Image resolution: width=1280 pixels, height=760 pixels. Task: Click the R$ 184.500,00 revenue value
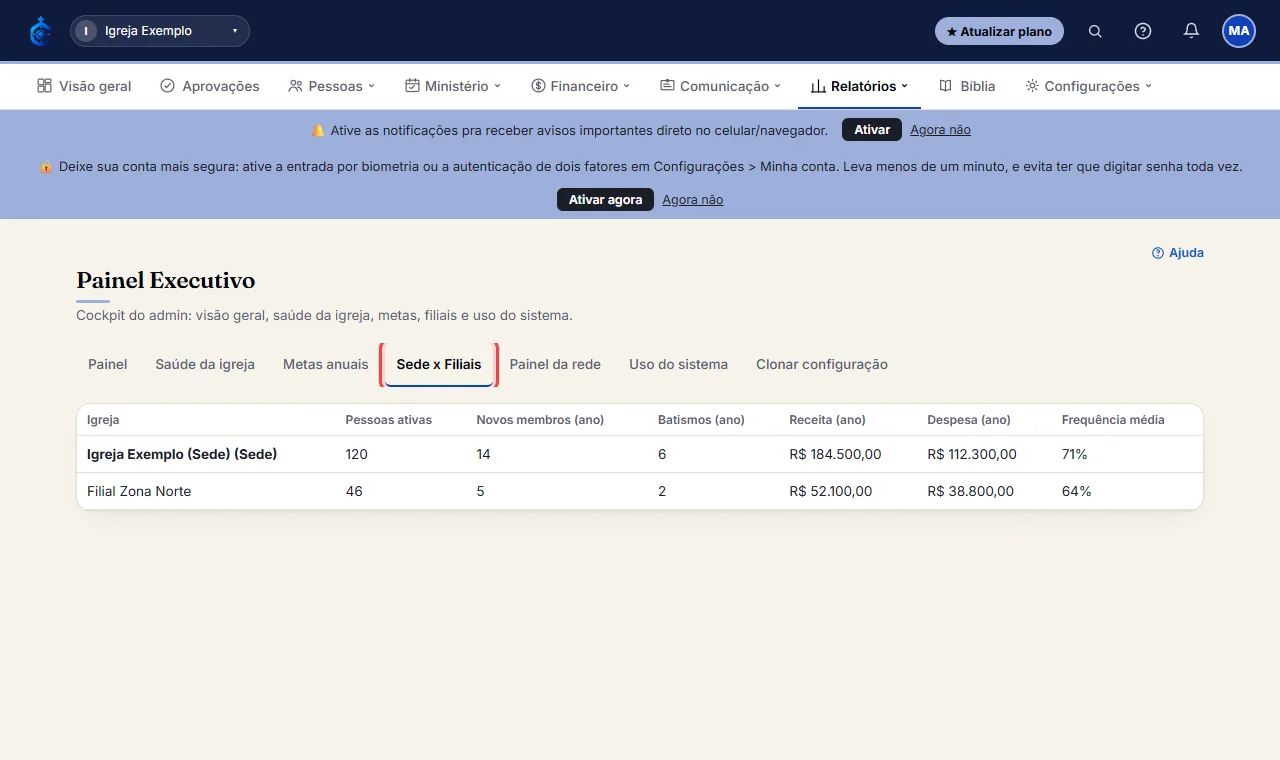(x=835, y=454)
